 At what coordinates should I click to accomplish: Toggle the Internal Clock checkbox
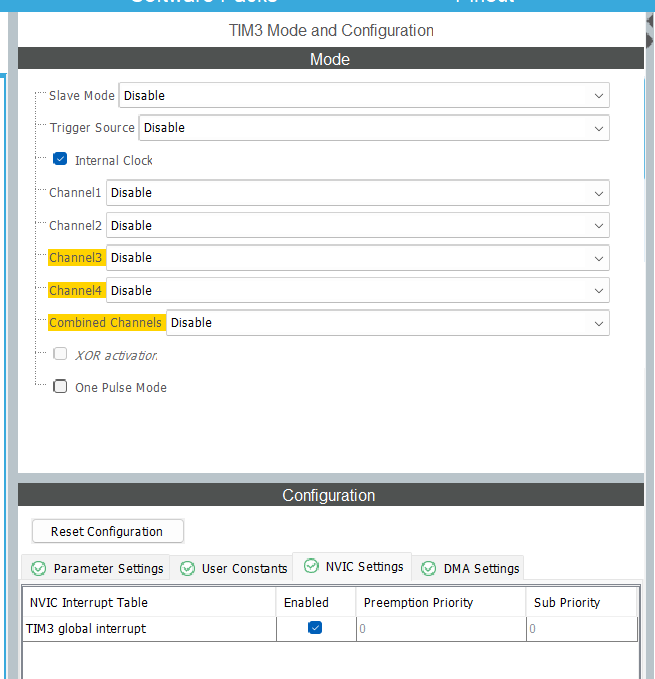tap(60, 160)
